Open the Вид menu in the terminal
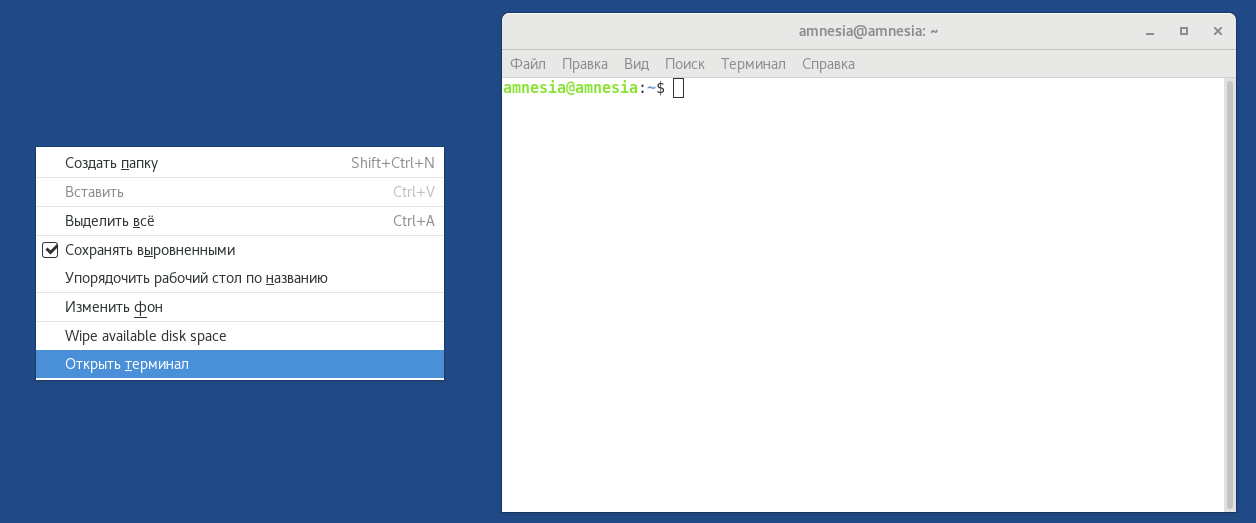The height and width of the screenshot is (523, 1256). pos(637,64)
